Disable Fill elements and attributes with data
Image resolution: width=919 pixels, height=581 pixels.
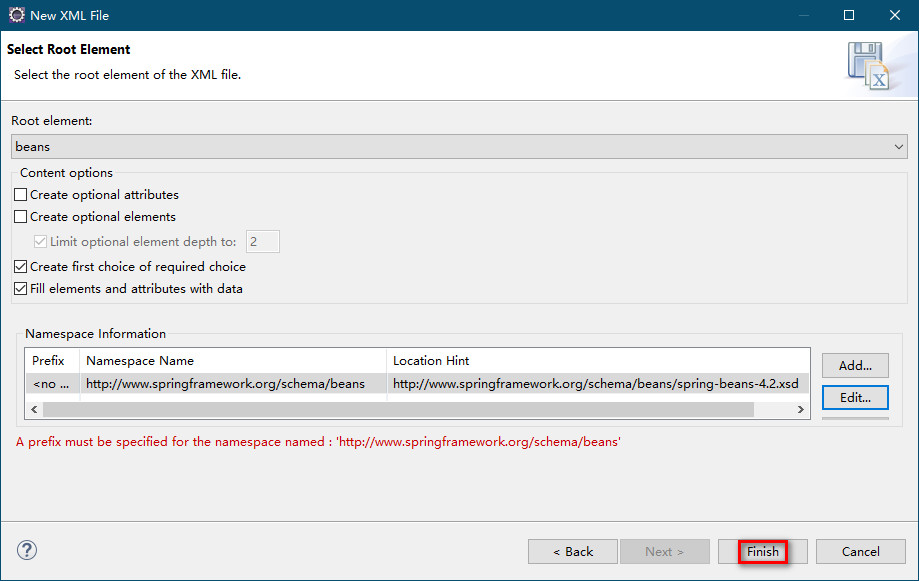pos(19,288)
